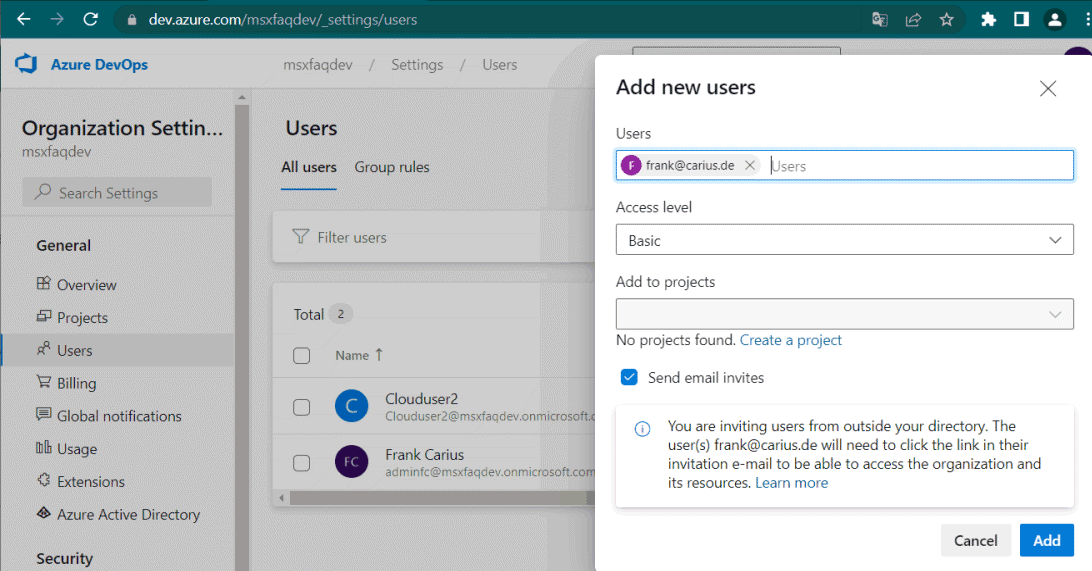Viewport: 1092px width, 571px height.
Task: Click adminfc@msxfaqdev.onmicrosoft.com email text
Action: tap(490, 471)
